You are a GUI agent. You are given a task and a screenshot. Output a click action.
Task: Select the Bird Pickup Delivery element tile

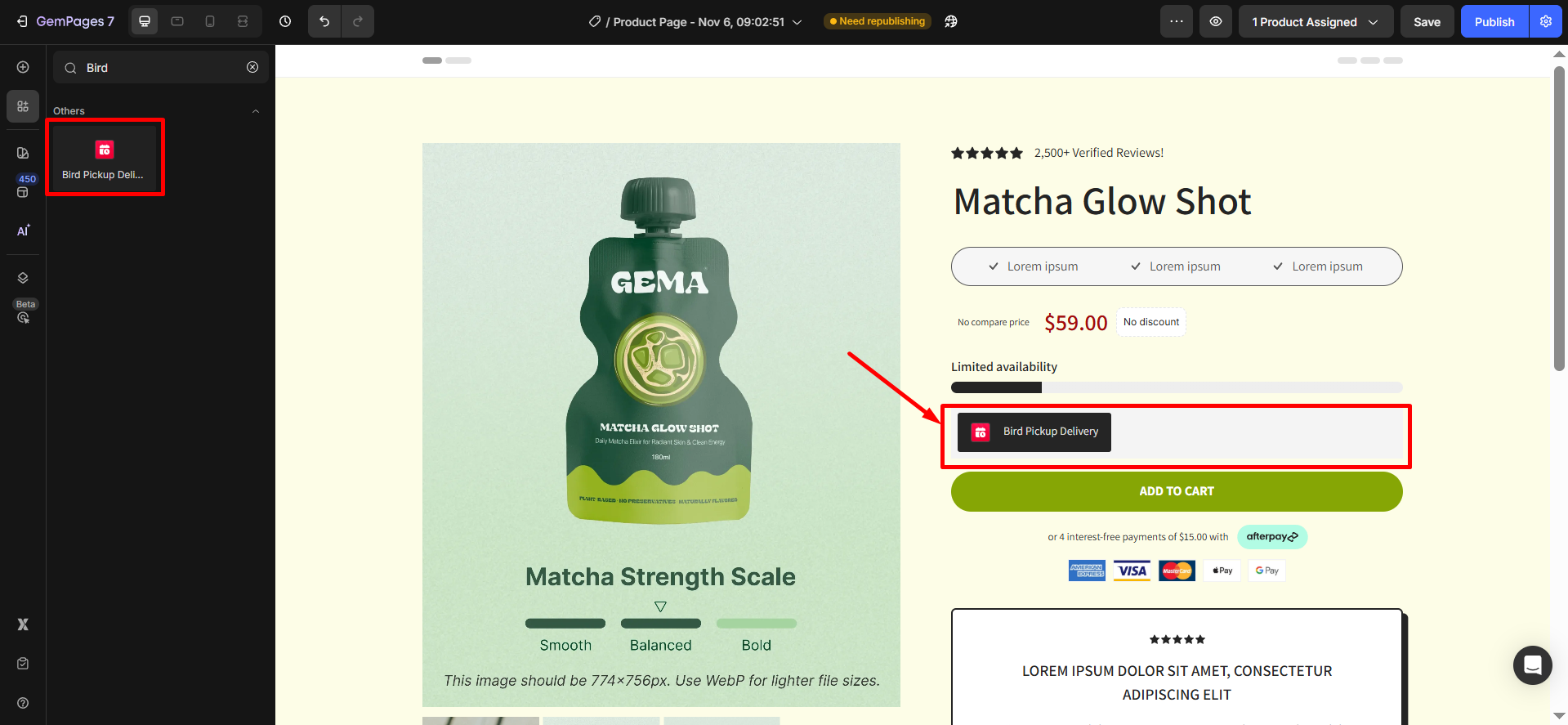(x=104, y=159)
